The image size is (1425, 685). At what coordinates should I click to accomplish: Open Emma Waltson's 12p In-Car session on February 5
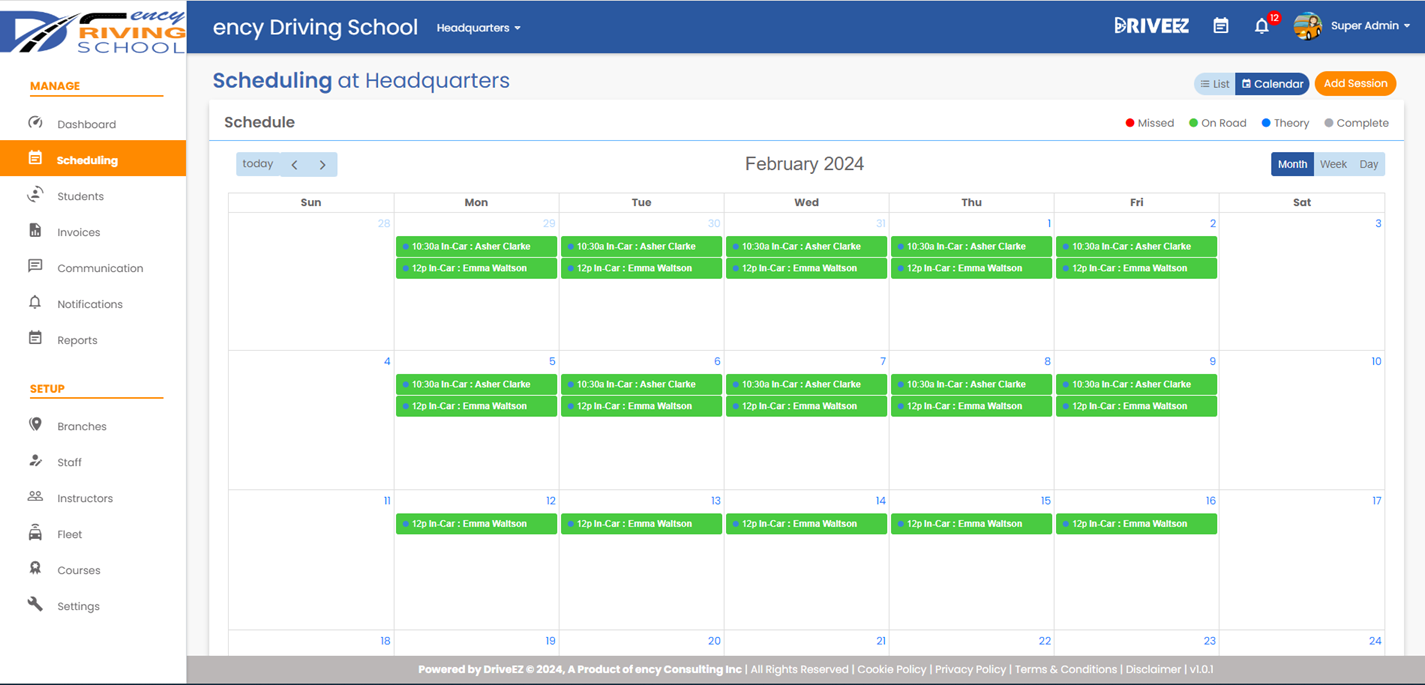tap(476, 406)
